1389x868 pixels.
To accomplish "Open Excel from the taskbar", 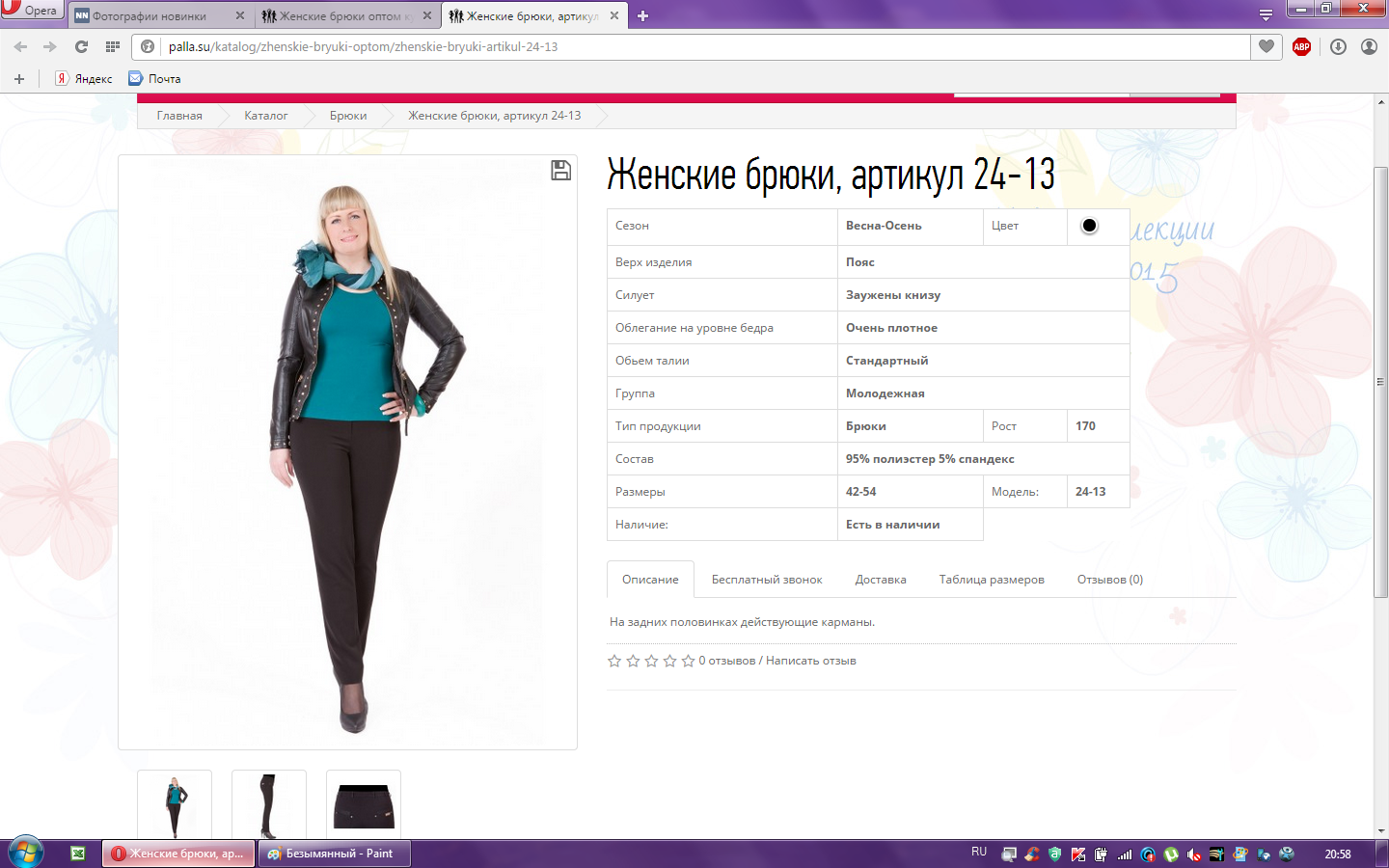I will coord(78,854).
